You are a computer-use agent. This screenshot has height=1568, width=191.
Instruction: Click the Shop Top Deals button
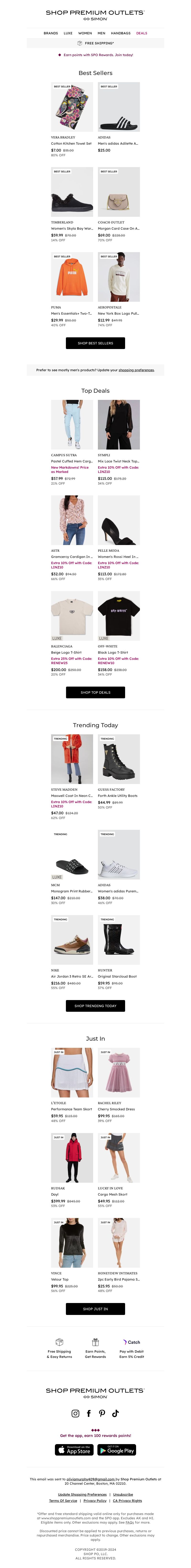(95, 692)
